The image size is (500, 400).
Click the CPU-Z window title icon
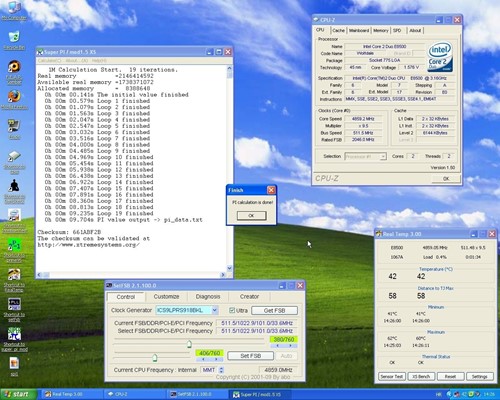pos(316,20)
